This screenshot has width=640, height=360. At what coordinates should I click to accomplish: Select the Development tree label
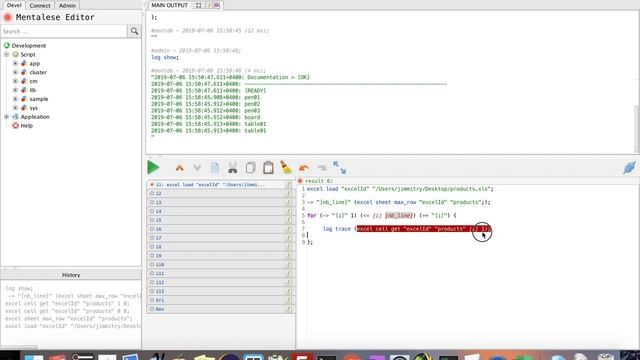(29, 46)
